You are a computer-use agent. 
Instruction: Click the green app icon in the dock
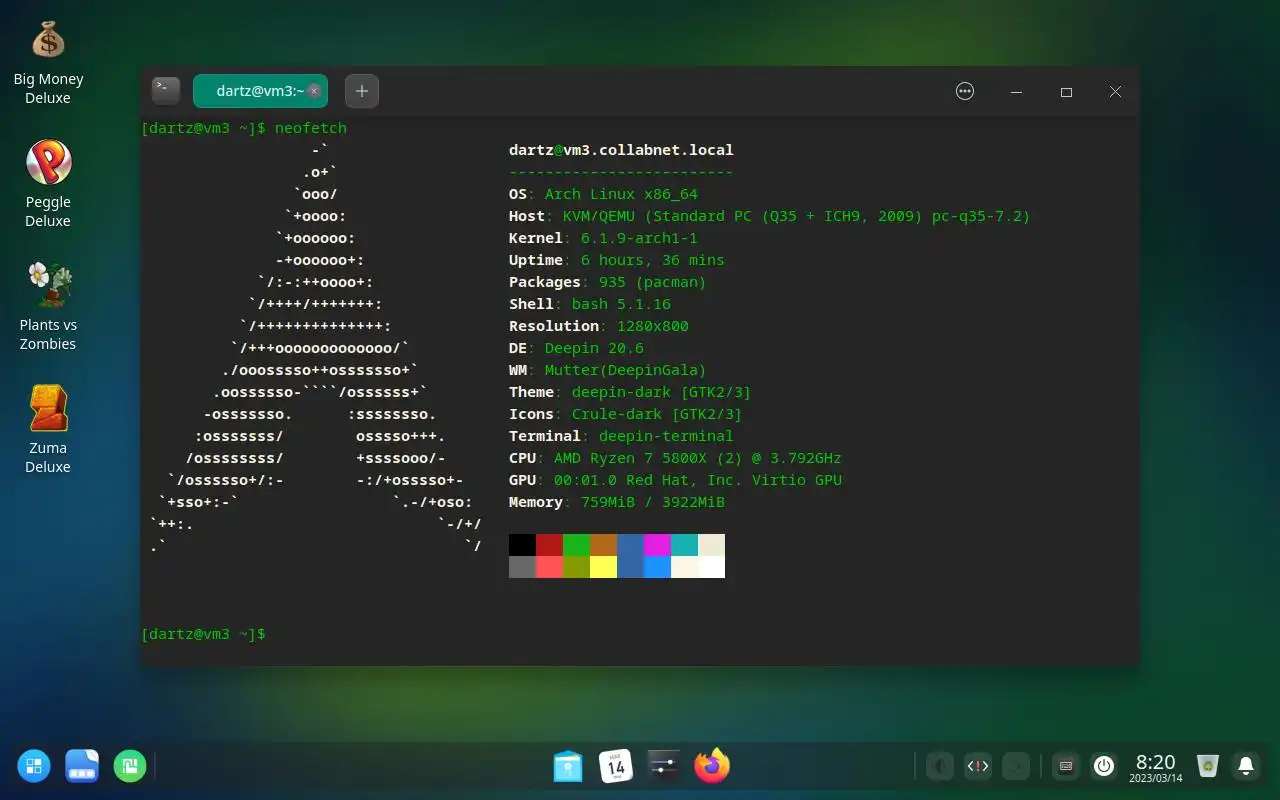click(x=130, y=767)
